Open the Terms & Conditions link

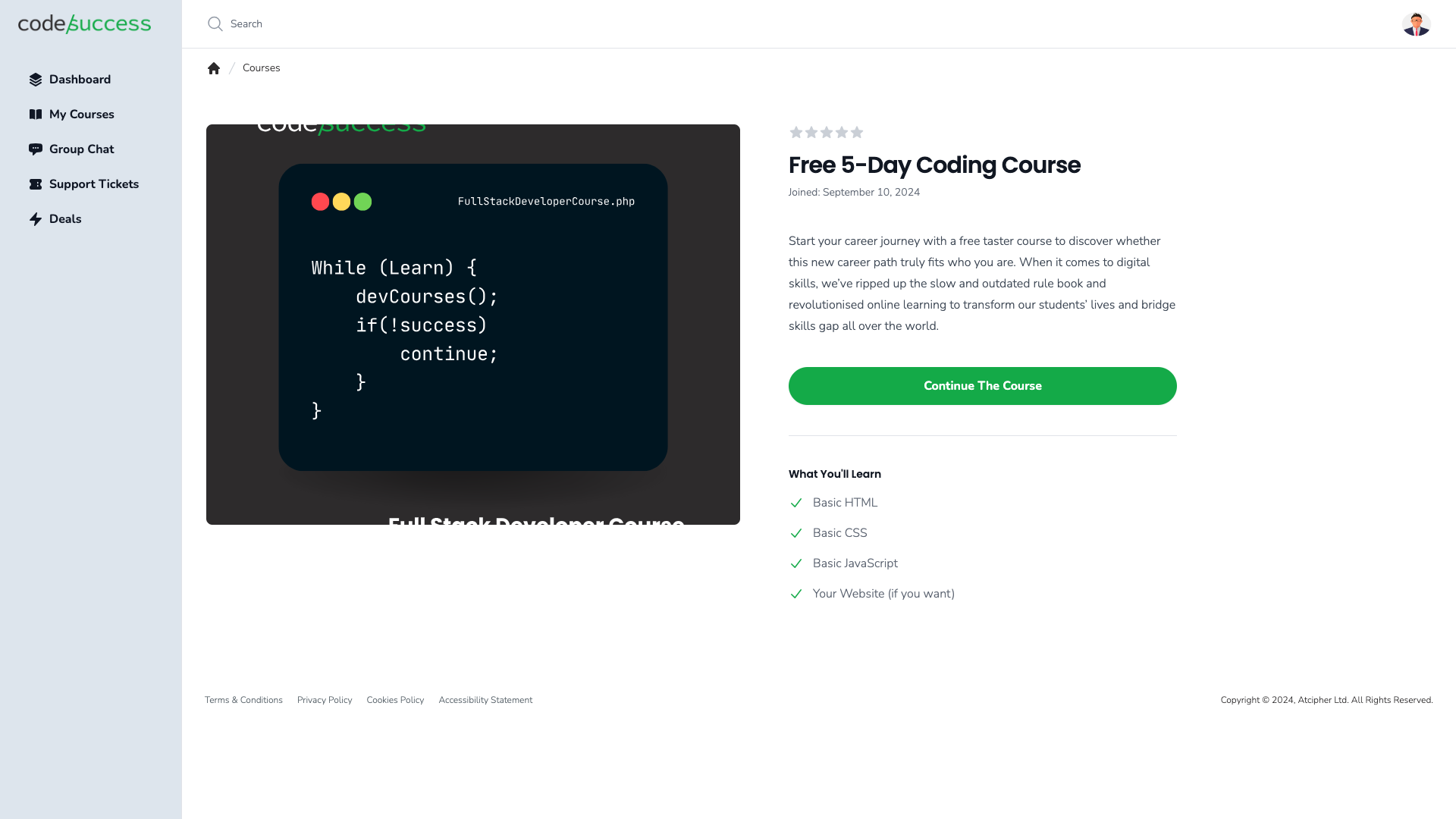[x=243, y=700]
